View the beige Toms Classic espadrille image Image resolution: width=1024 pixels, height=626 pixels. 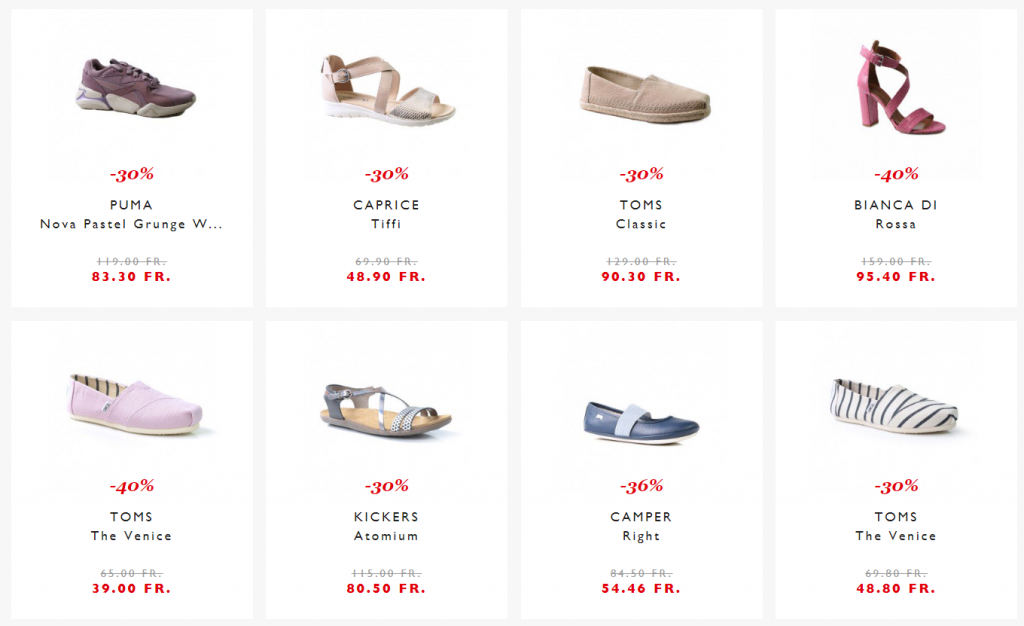pyautogui.click(x=644, y=94)
